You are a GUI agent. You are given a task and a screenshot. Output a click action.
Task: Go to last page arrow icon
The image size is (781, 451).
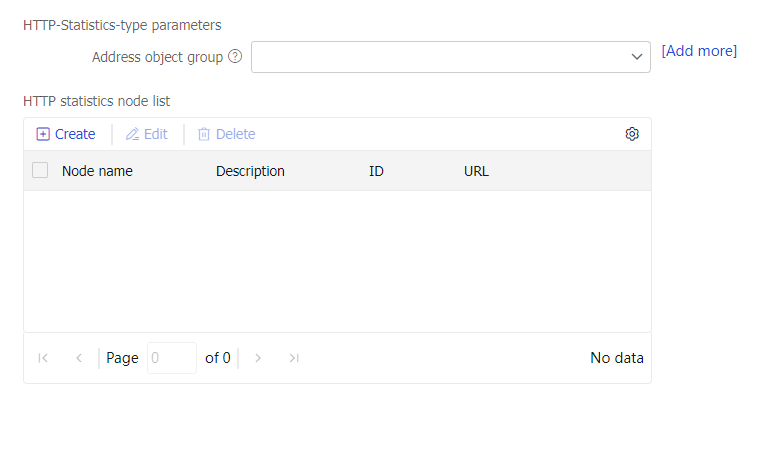click(x=294, y=358)
